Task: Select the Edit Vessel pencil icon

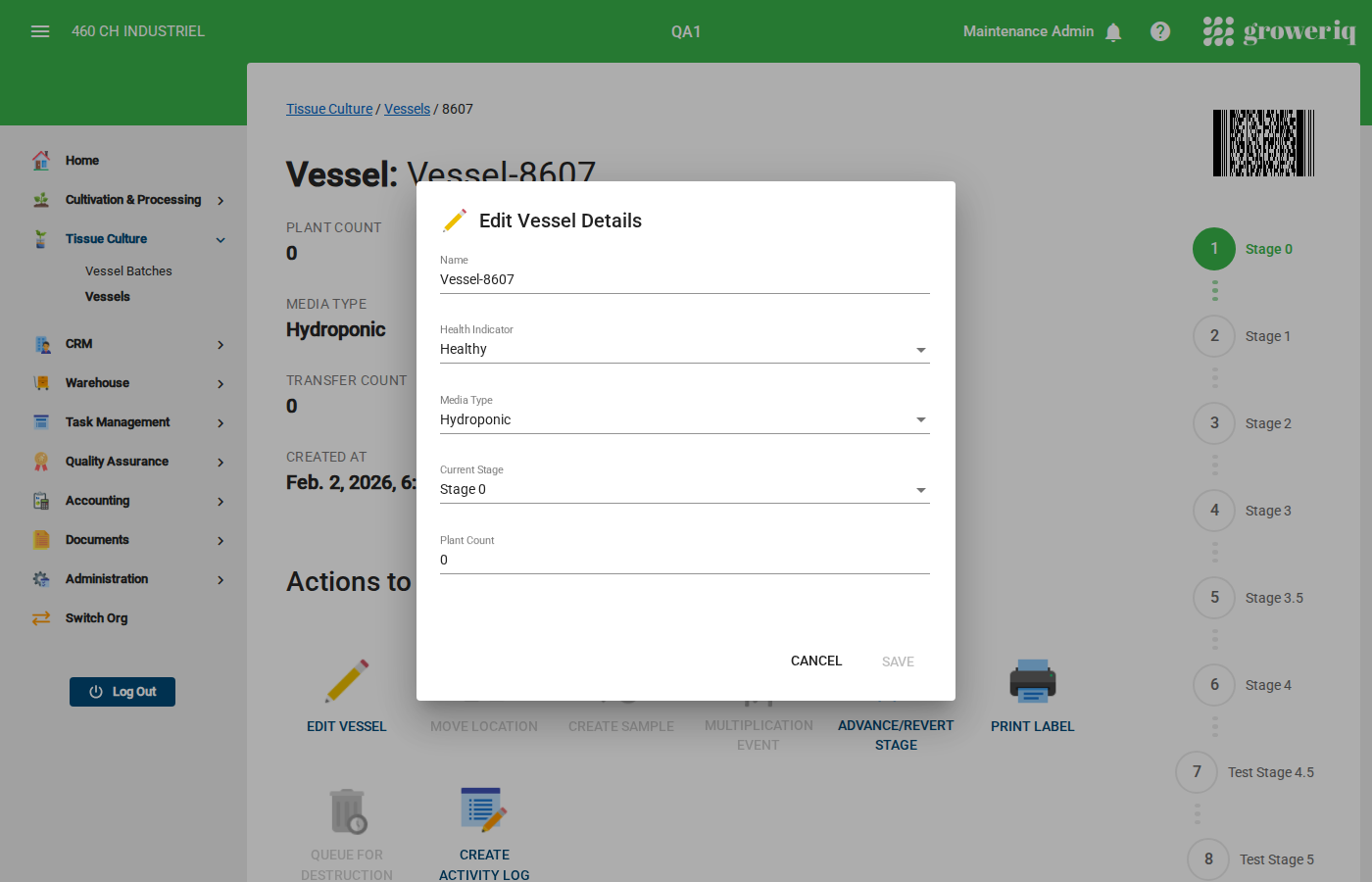Action: [347, 679]
